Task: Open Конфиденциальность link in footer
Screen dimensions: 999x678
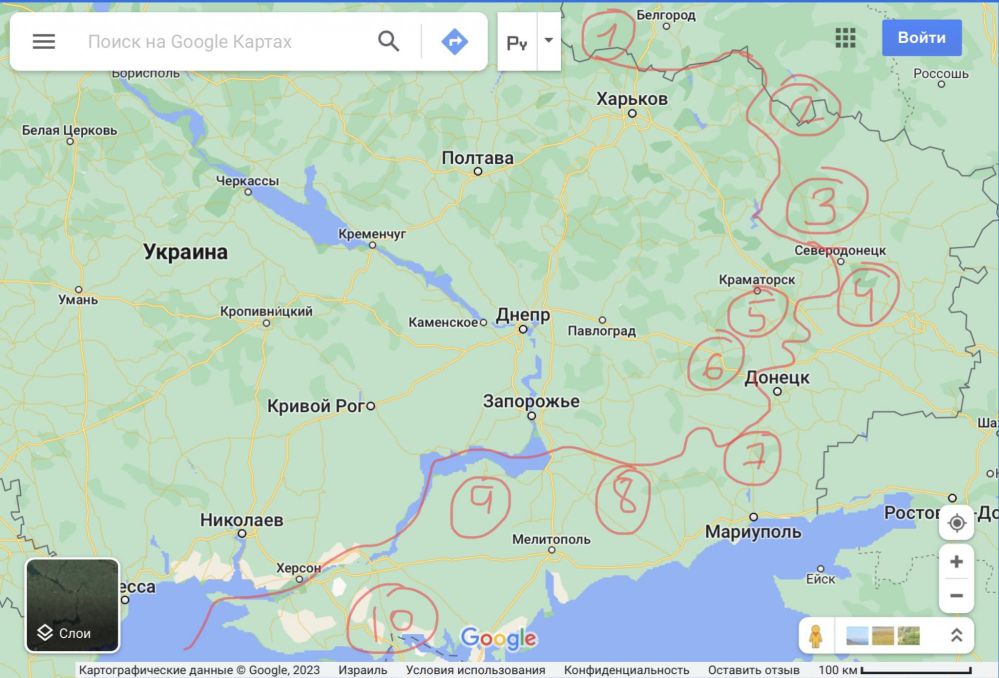Action: 626,670
